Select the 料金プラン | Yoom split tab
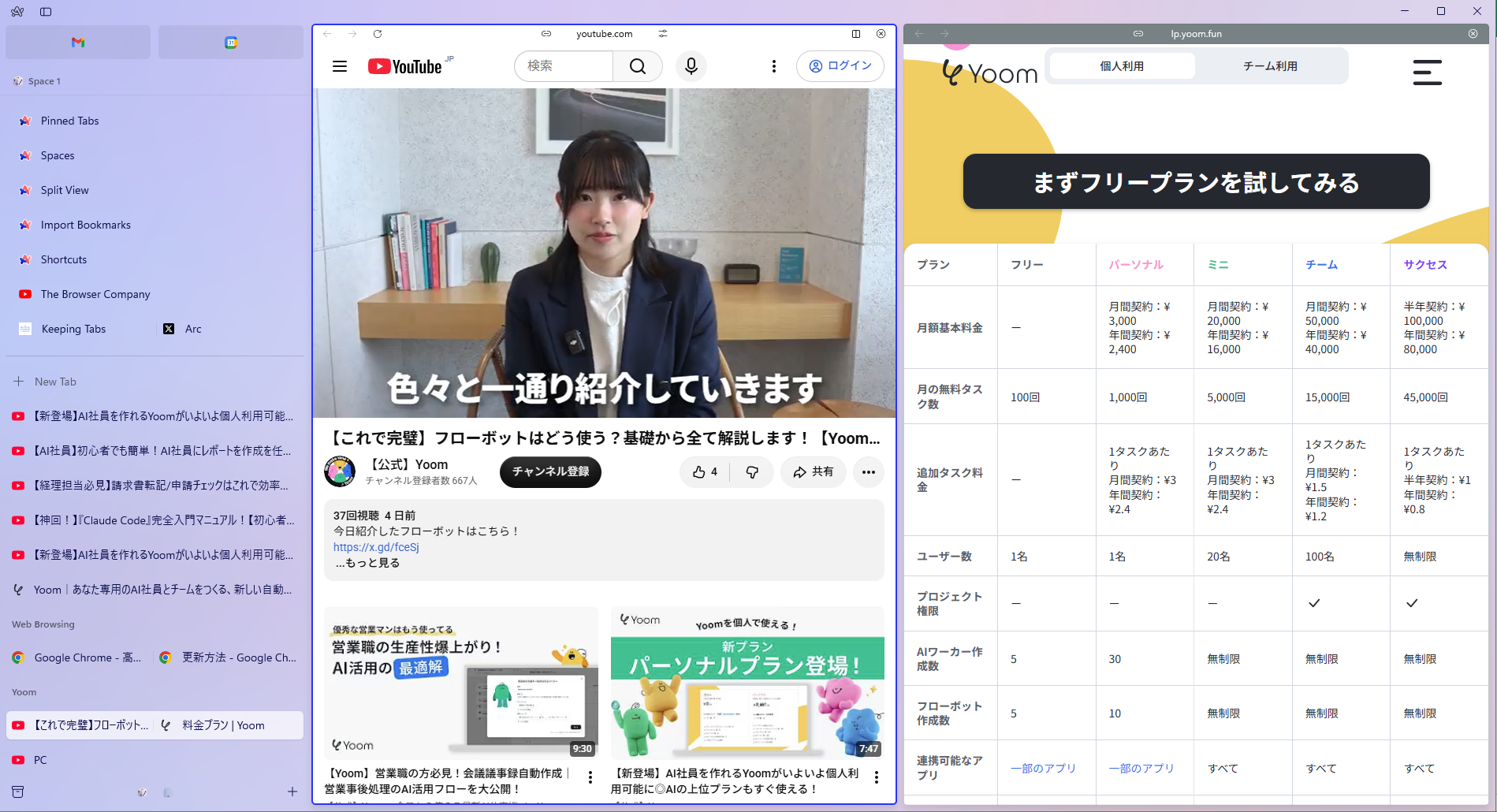This screenshot has height=812, width=1497. (229, 725)
